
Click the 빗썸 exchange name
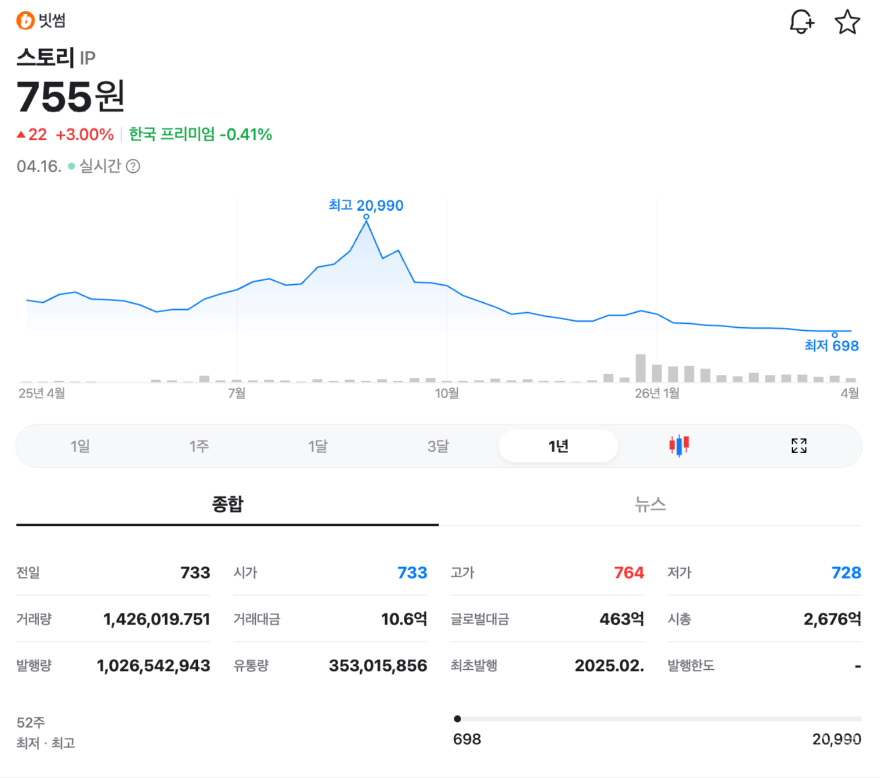(x=52, y=21)
